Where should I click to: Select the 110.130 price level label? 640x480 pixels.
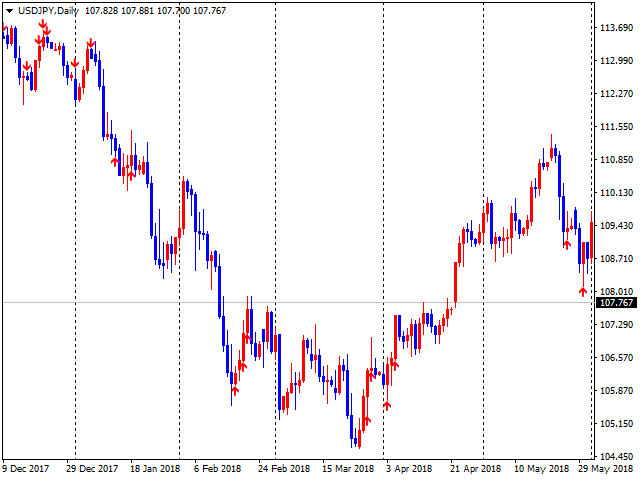(x=616, y=193)
